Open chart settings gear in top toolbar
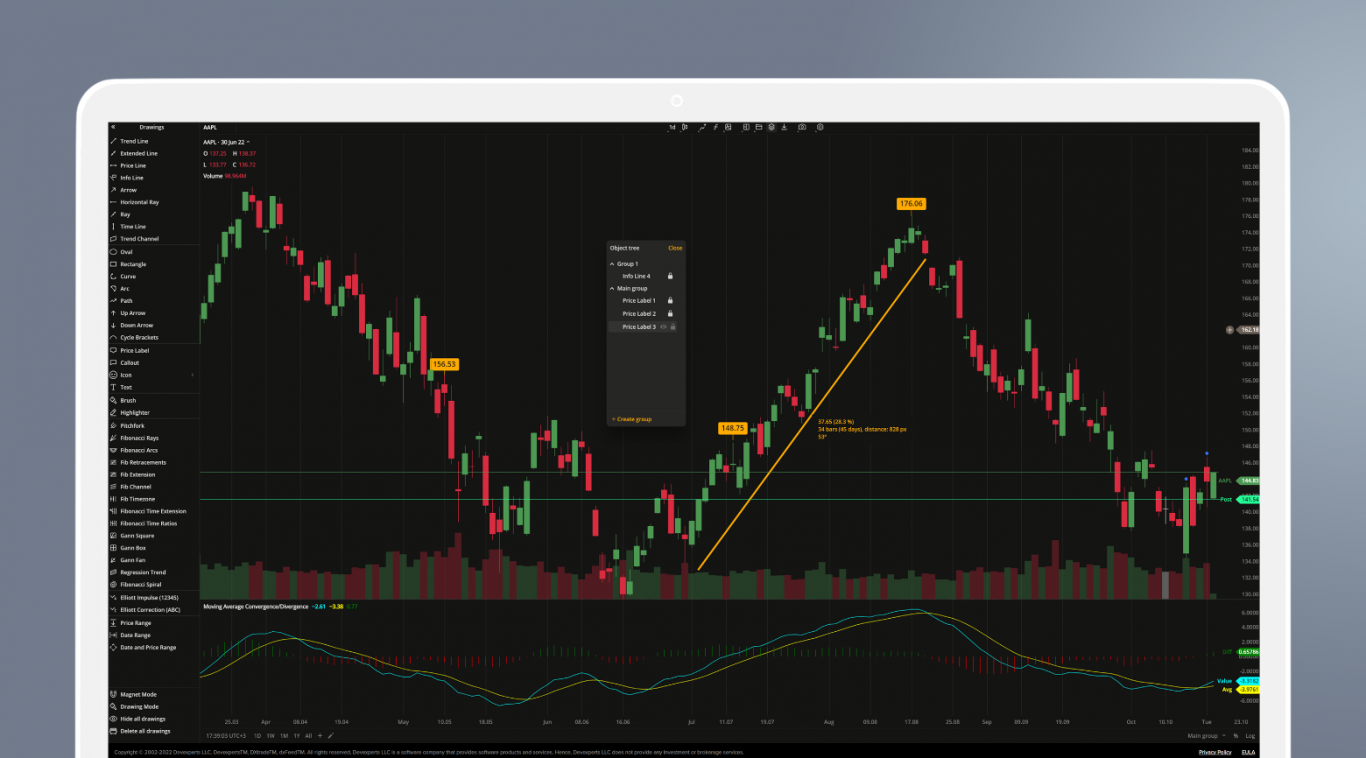The image size is (1366, 758). click(820, 127)
